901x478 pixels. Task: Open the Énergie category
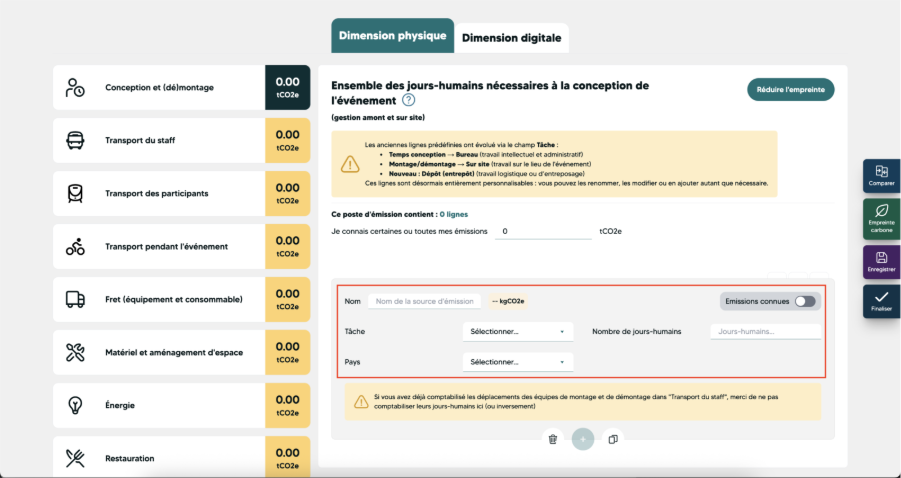182,406
